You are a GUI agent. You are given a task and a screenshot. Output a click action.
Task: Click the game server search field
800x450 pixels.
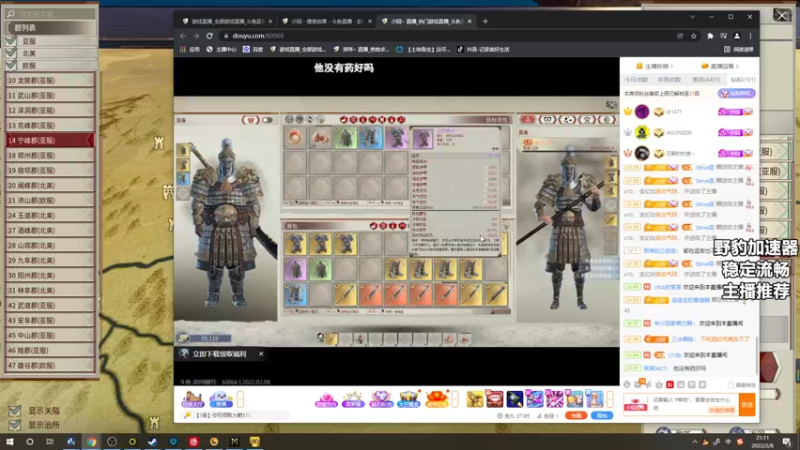(x=50, y=14)
